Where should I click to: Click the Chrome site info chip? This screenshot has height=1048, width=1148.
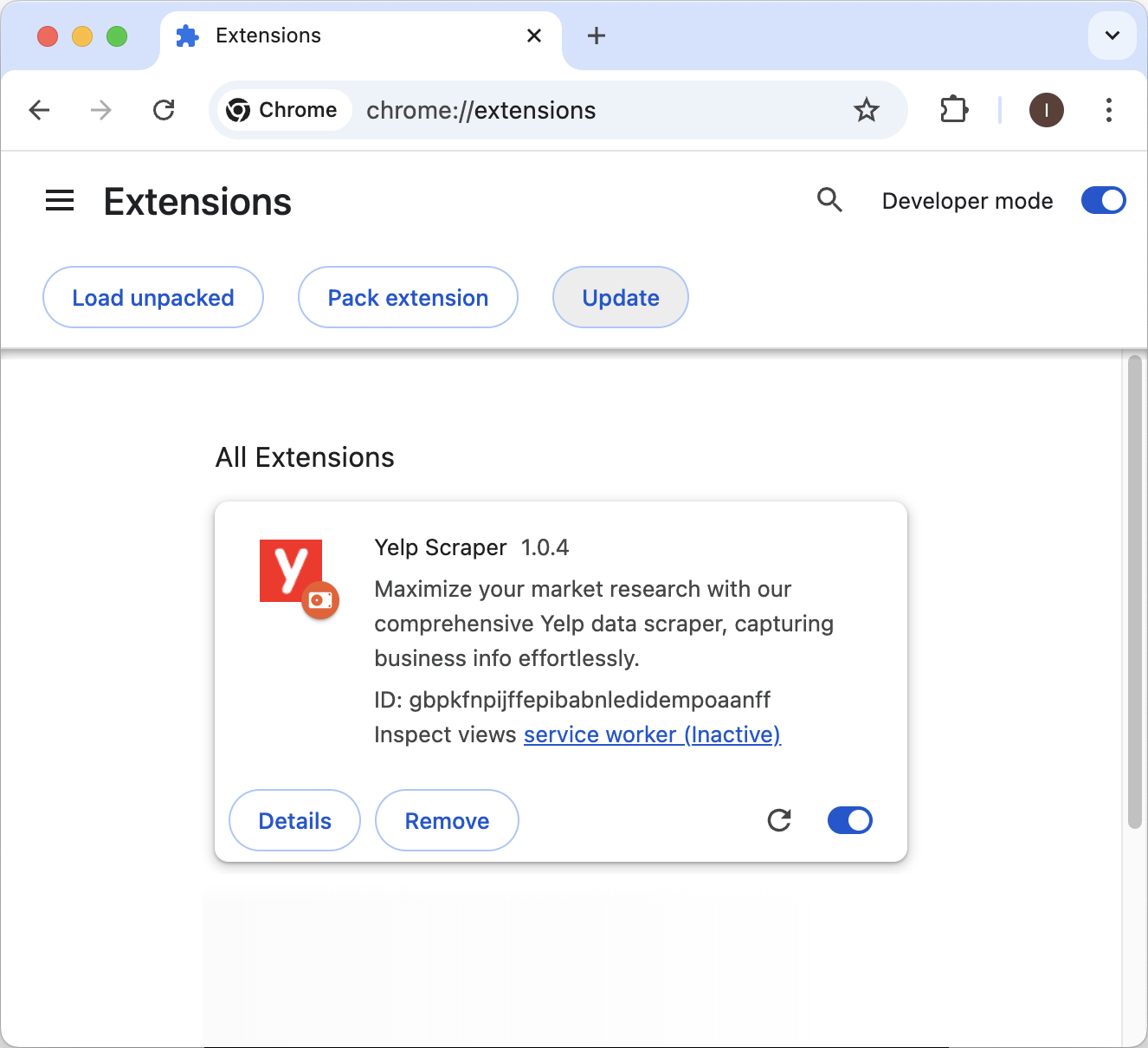tap(283, 110)
